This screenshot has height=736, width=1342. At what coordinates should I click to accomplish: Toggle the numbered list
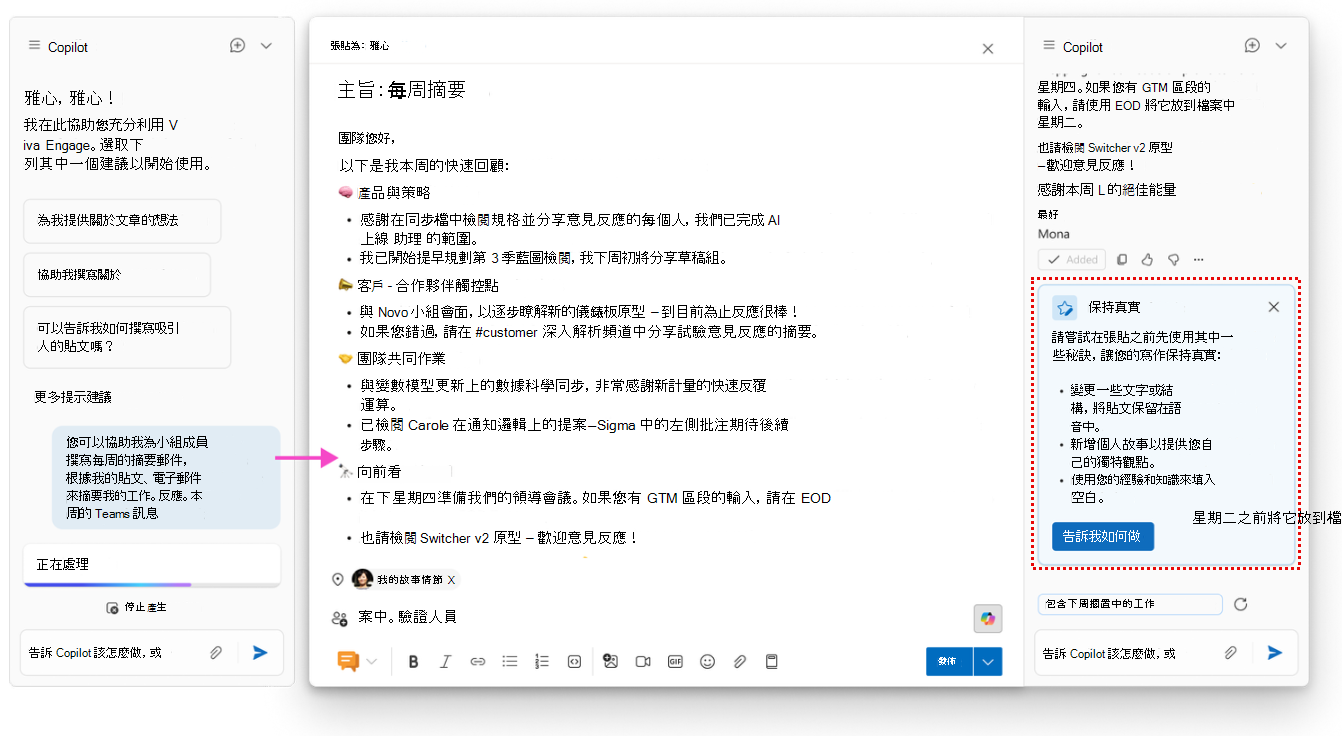[x=542, y=662]
